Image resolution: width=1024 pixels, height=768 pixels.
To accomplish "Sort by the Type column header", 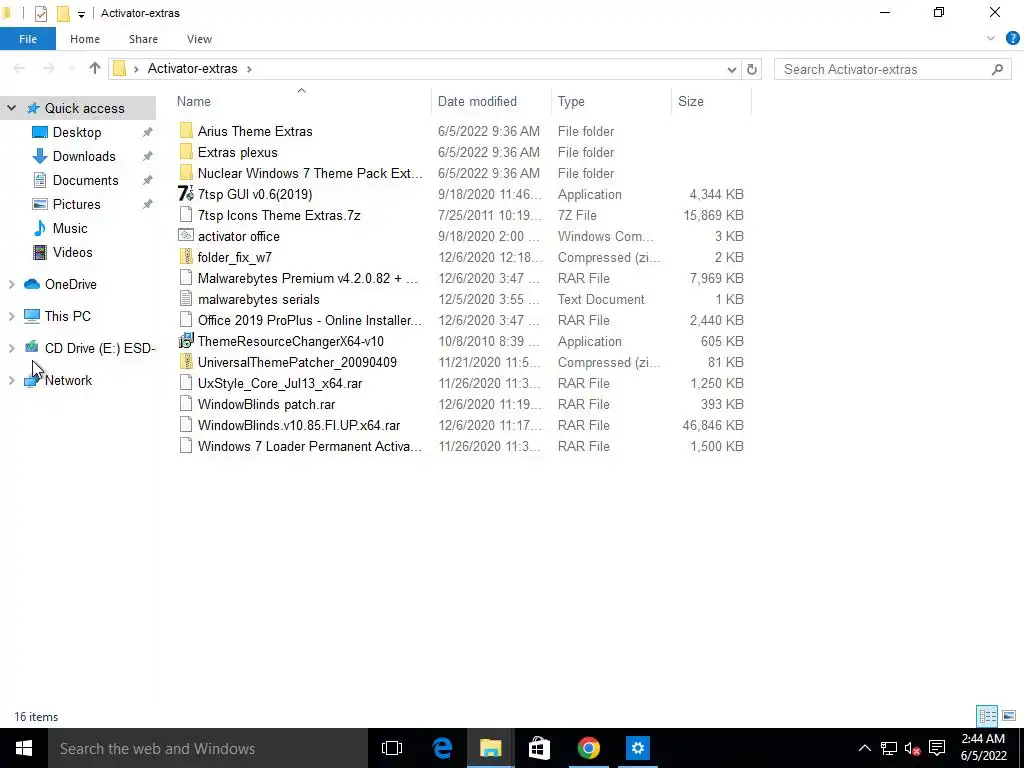I will [571, 101].
